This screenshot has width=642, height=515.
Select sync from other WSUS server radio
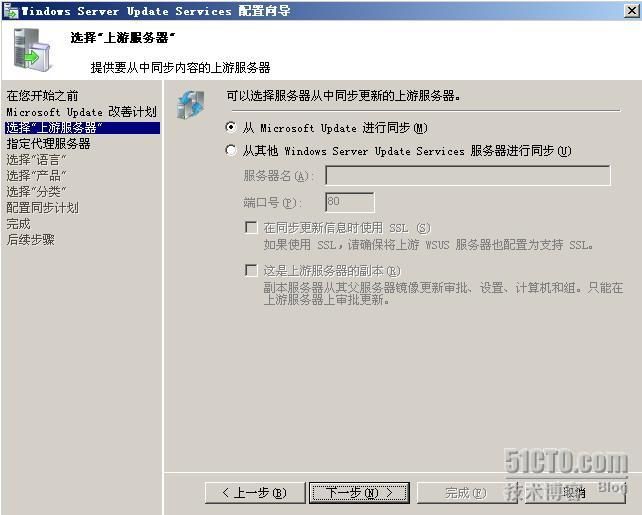231,150
